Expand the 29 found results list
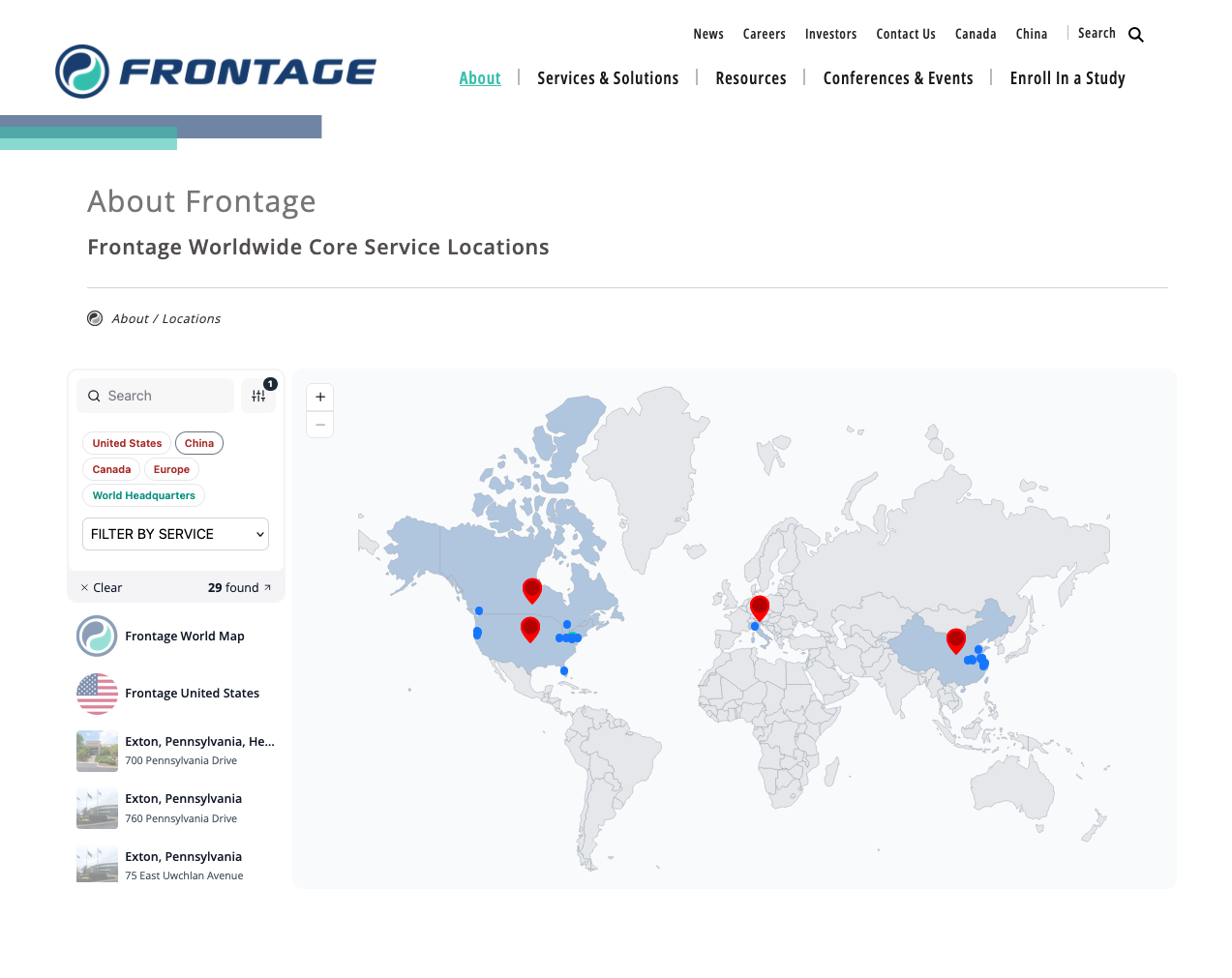 pos(239,588)
